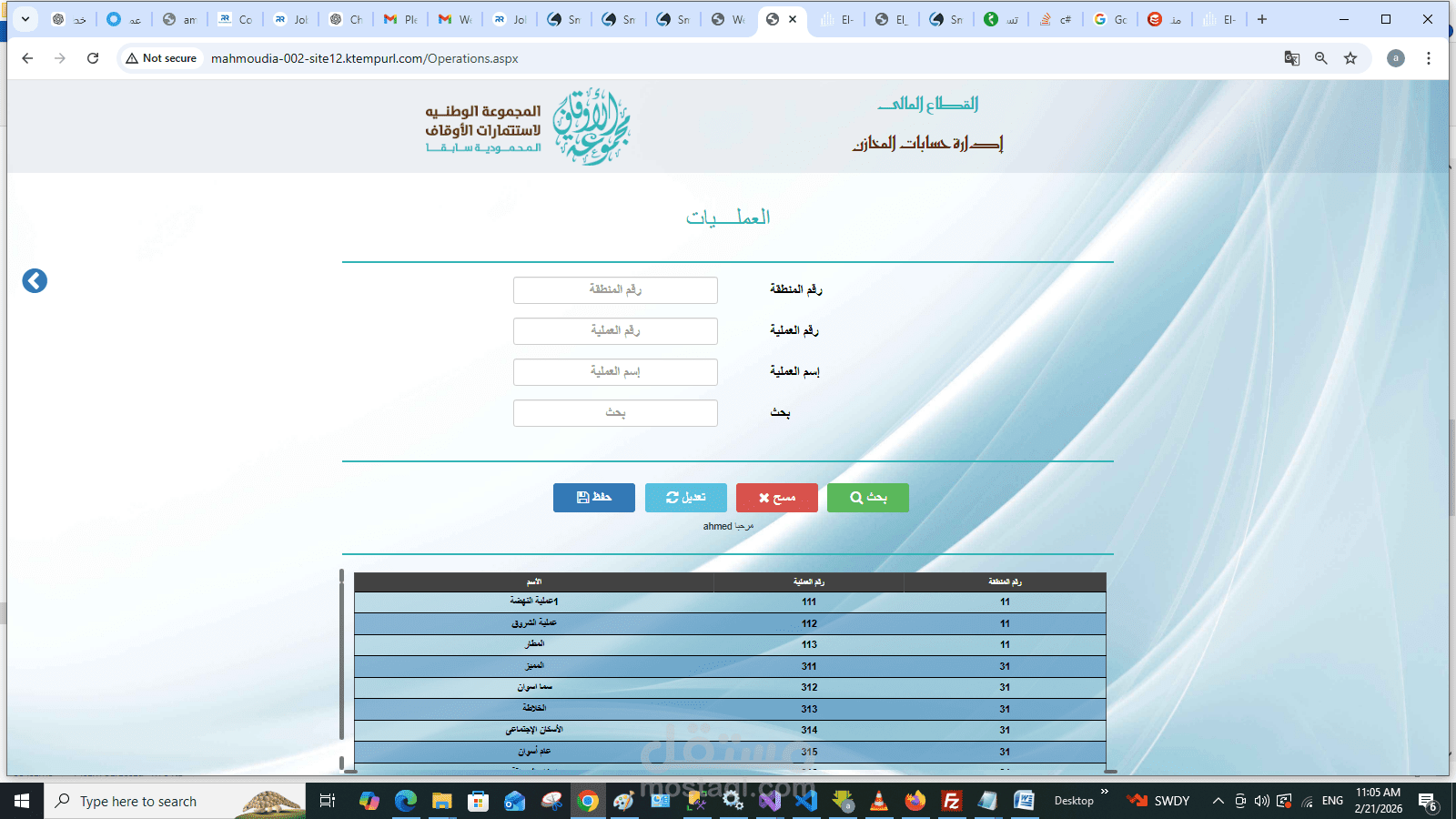This screenshot has height=819, width=1456.
Task: Click the speaker volume tray icon
Action: (1261, 801)
